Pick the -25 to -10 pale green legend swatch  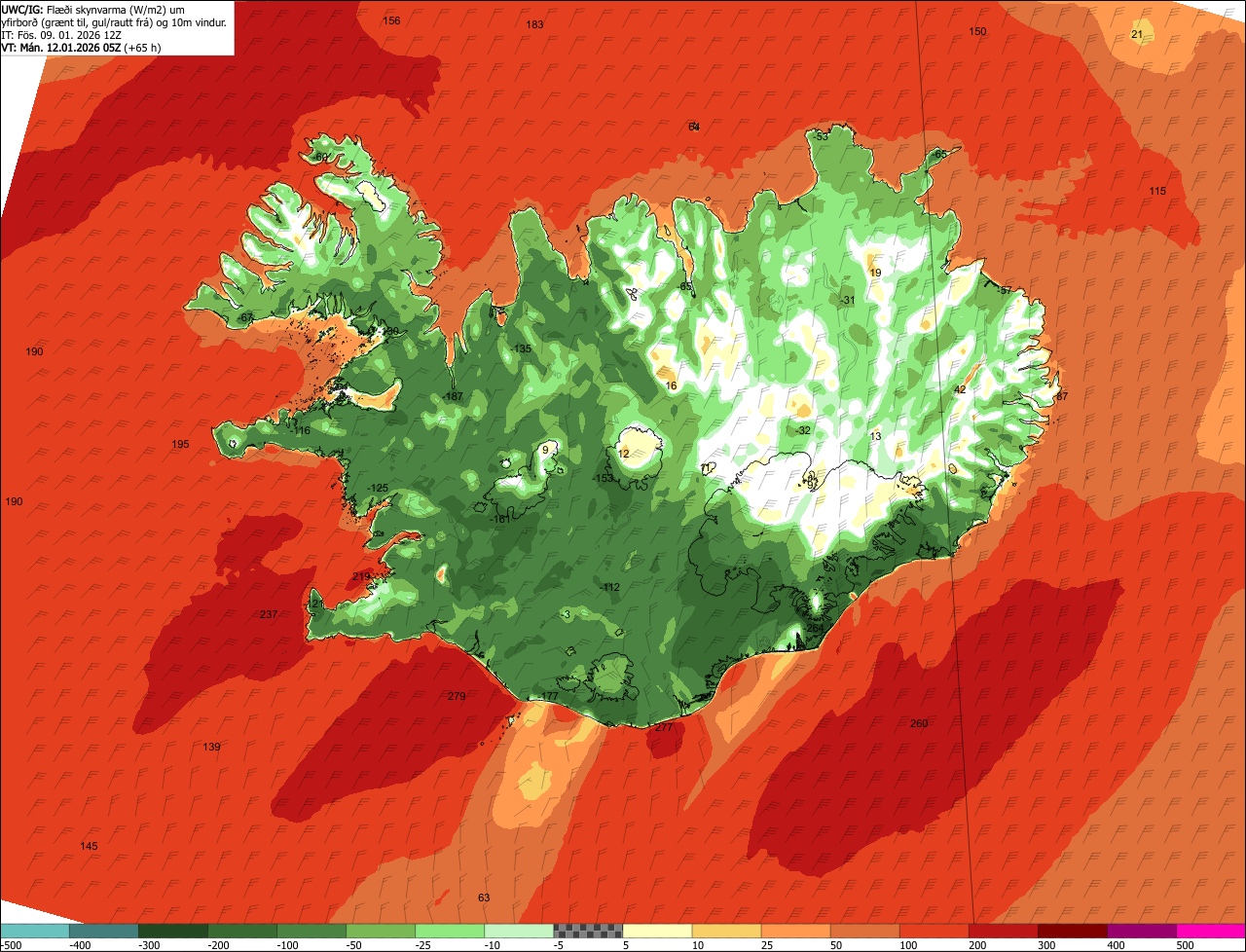[450, 931]
